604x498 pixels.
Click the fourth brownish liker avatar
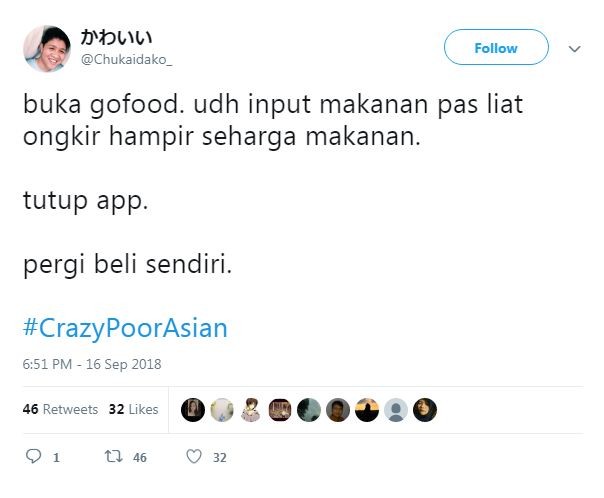[x=280, y=410]
